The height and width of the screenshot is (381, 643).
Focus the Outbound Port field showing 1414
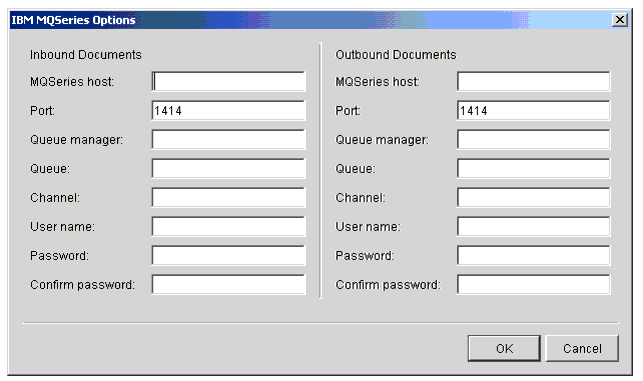[x=534, y=110]
